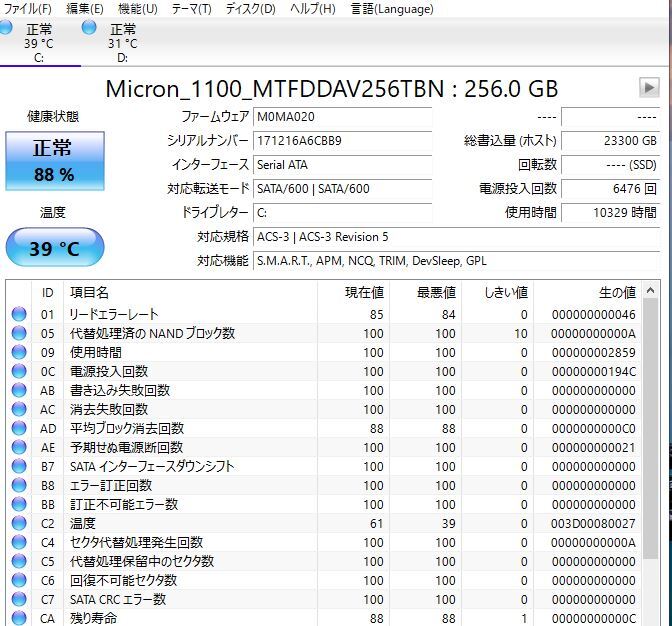Open the 機能(U) menu
The height and width of the screenshot is (626, 672).
[x=137, y=9]
